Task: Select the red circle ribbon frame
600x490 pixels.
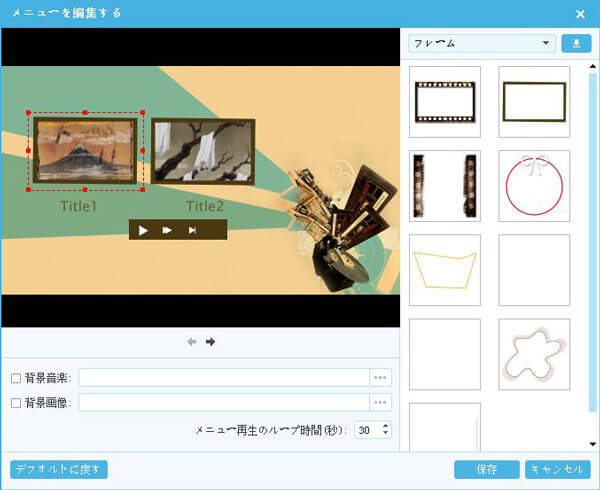Action: tap(534, 186)
